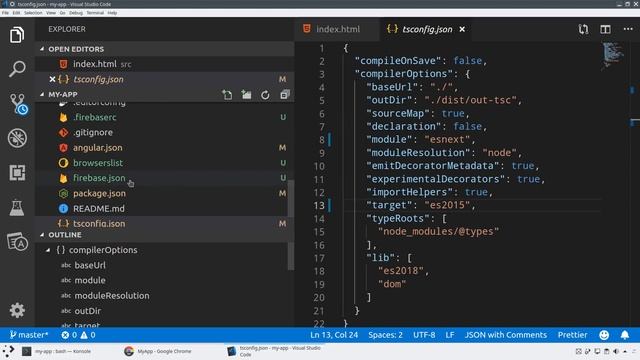Open changes compare icon in editor toolbar

[583, 29]
